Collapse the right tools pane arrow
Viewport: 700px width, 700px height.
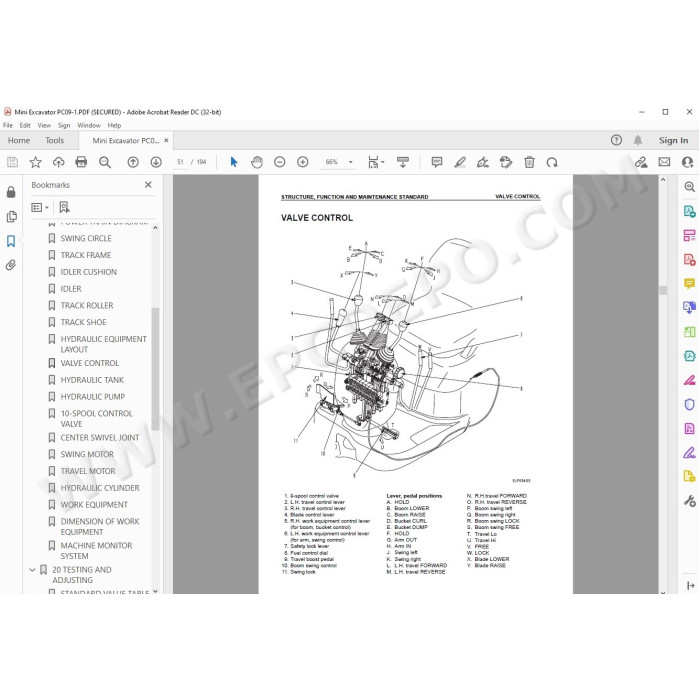(690, 585)
